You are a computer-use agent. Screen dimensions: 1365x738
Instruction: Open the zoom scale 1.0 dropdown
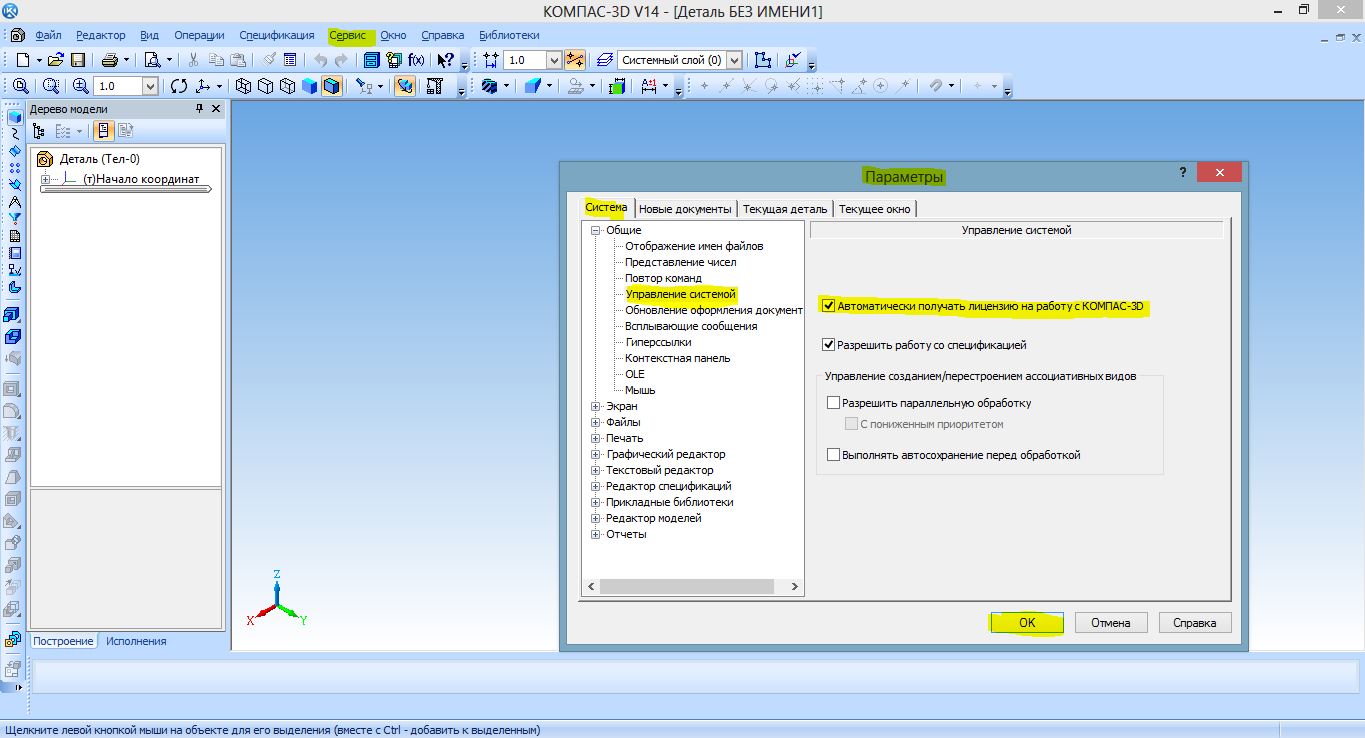[x=150, y=86]
